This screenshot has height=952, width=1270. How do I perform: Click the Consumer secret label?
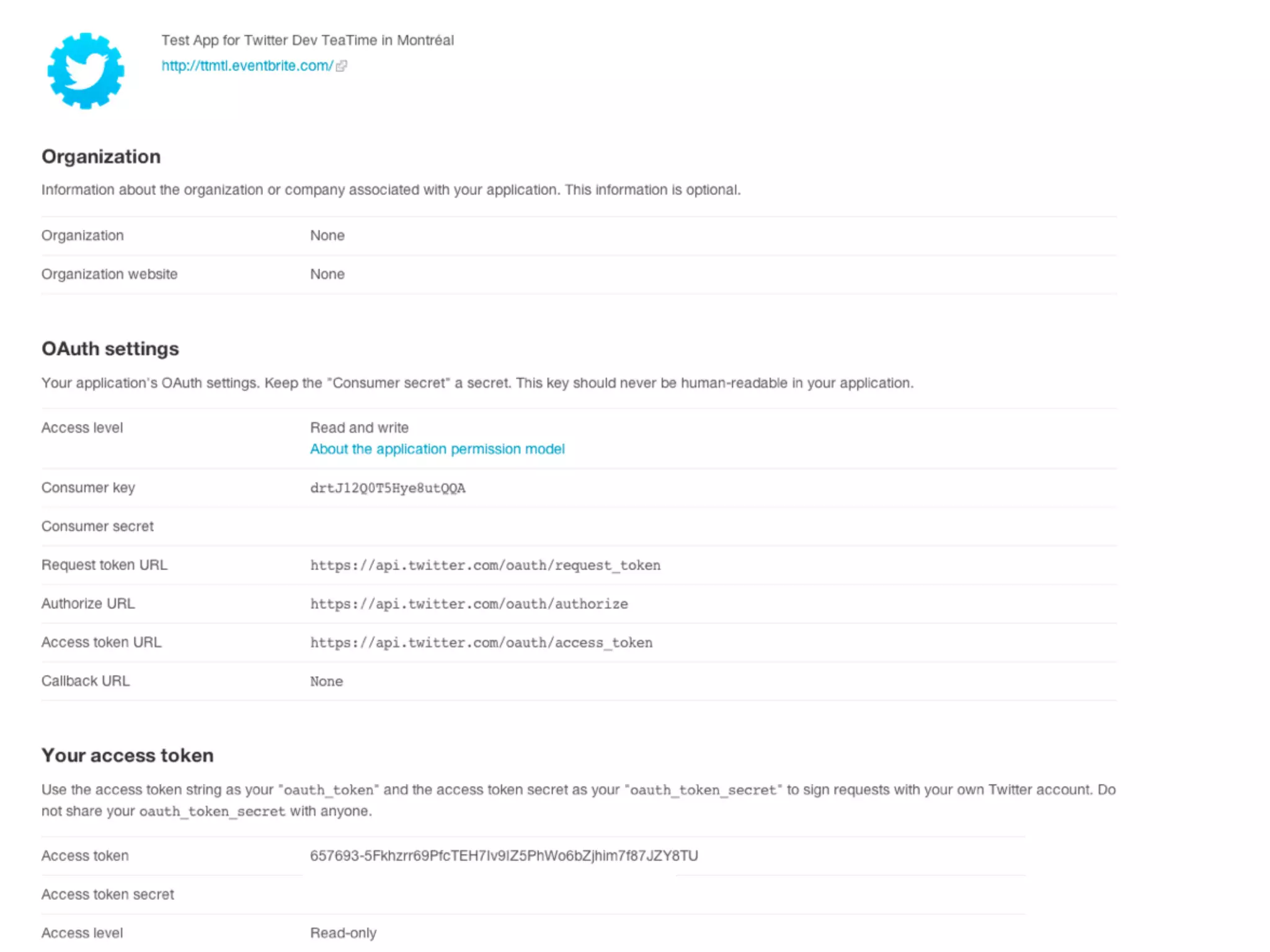pyautogui.click(x=97, y=526)
